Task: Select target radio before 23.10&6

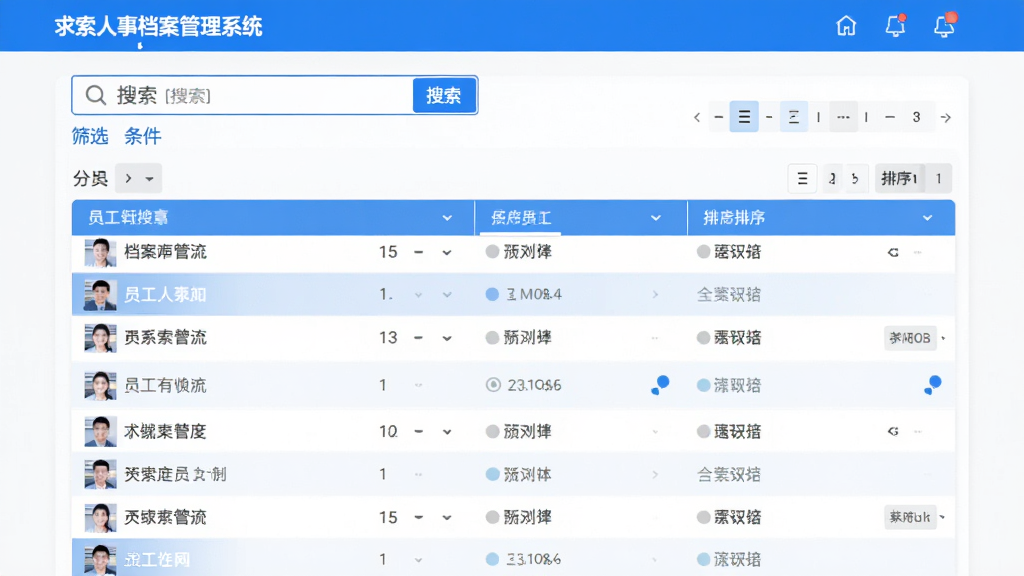Action: pos(493,385)
